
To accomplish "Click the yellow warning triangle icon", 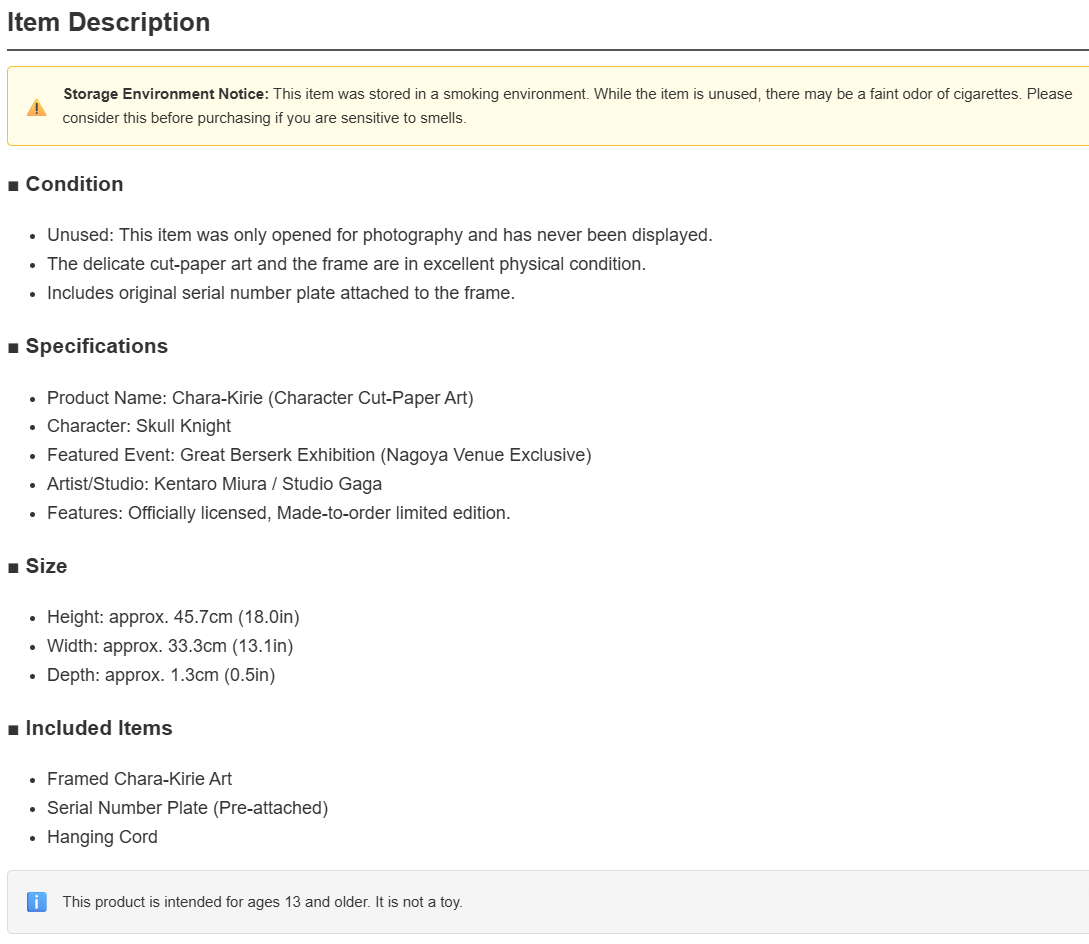I will pos(36,108).
